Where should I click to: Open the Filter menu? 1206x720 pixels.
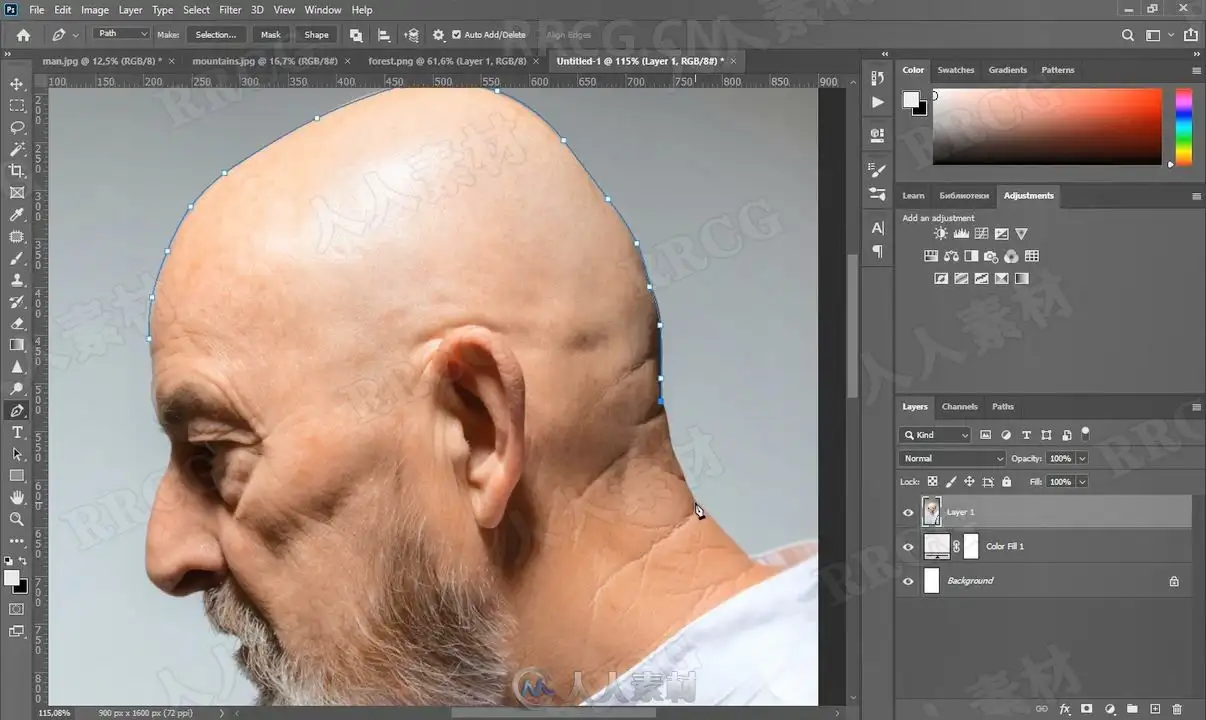230,10
